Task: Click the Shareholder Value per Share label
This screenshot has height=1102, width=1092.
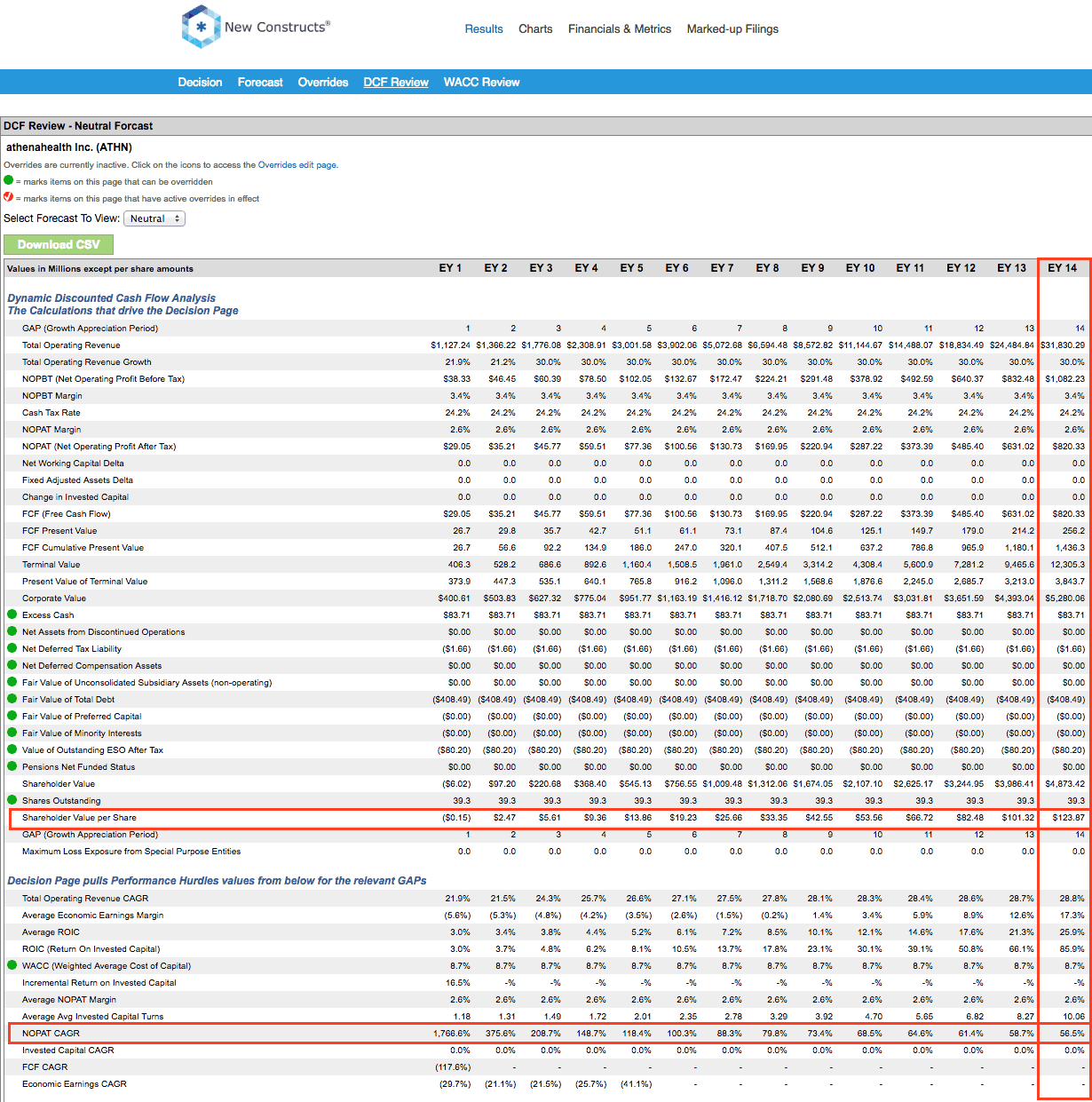Action: (79, 818)
